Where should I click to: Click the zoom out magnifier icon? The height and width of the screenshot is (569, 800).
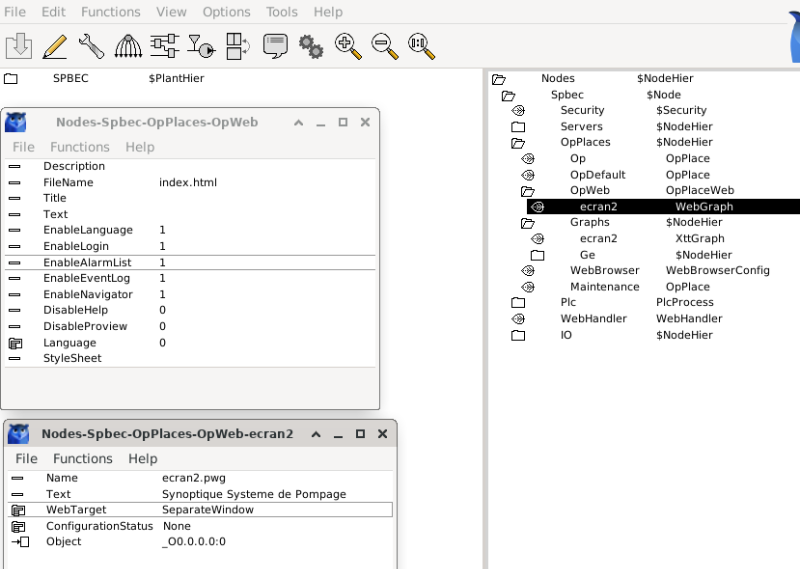pos(384,45)
